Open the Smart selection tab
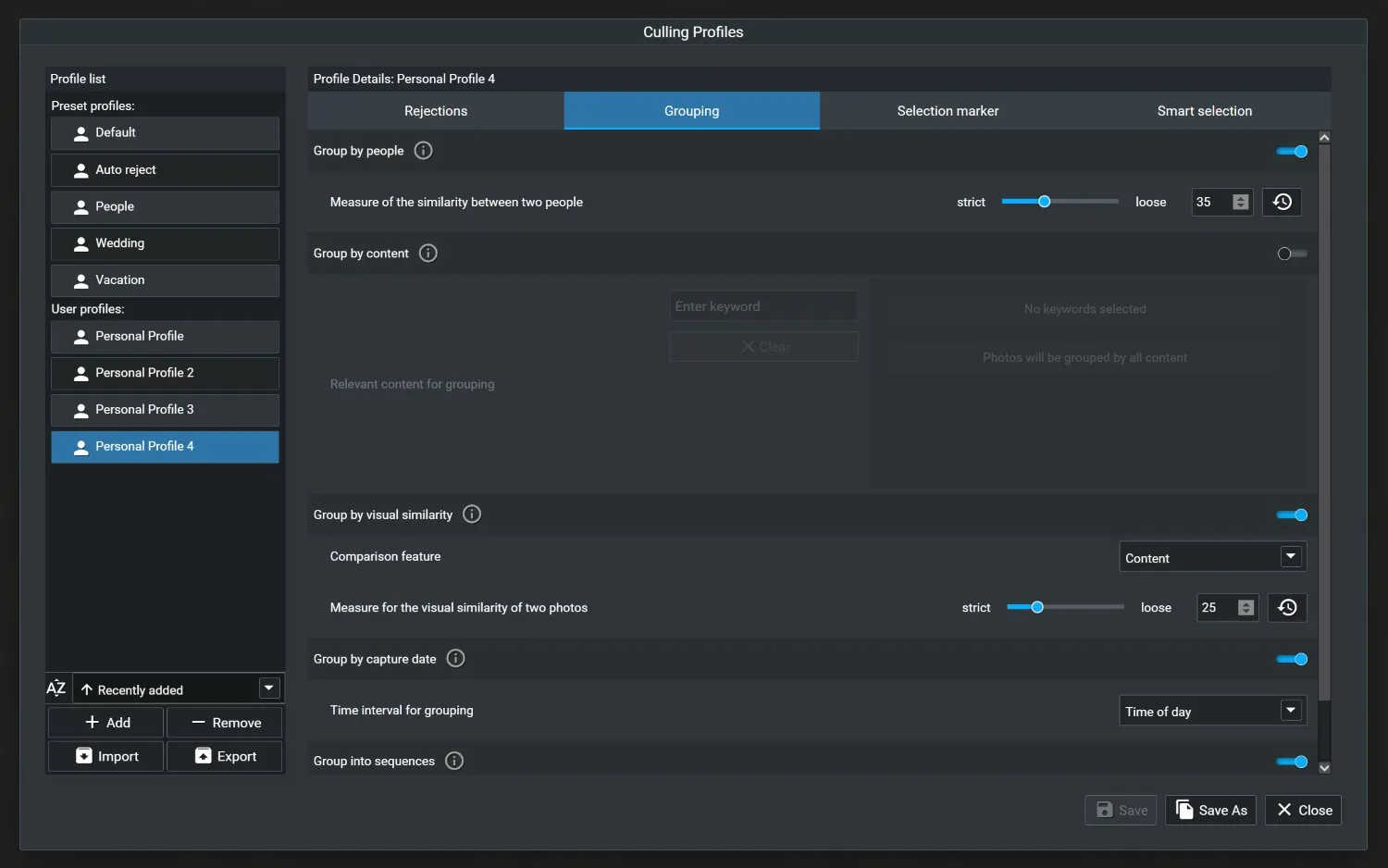 [x=1204, y=110]
